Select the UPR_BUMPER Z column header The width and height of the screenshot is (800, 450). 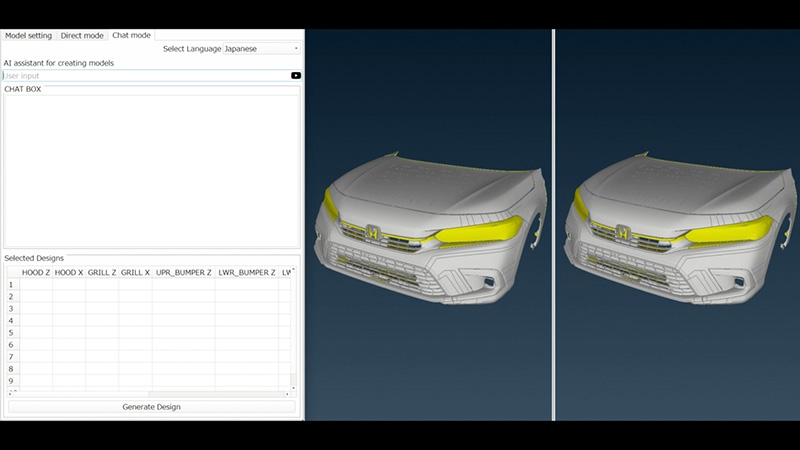[183, 272]
